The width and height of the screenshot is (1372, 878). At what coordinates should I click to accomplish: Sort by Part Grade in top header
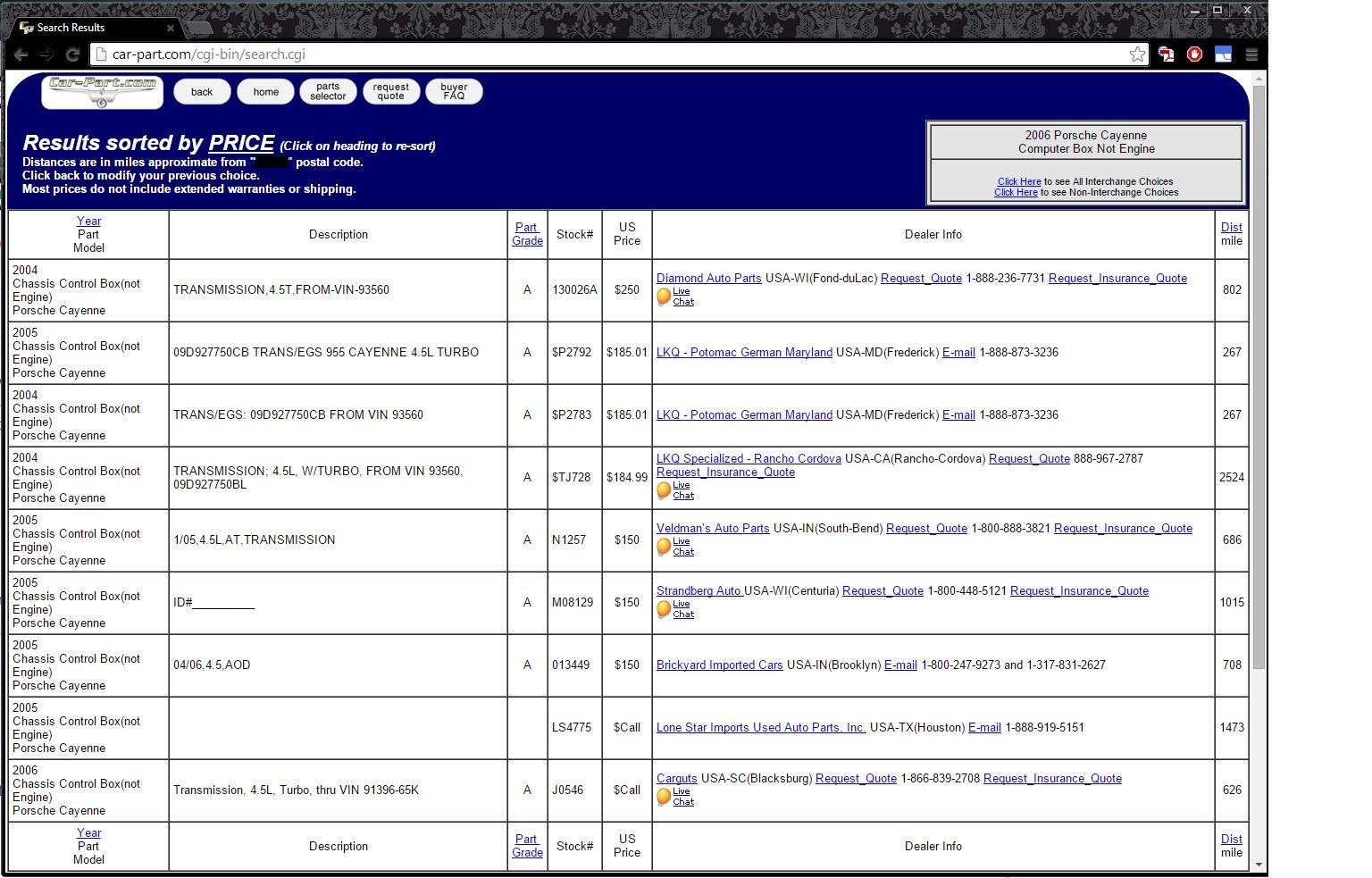(527, 234)
